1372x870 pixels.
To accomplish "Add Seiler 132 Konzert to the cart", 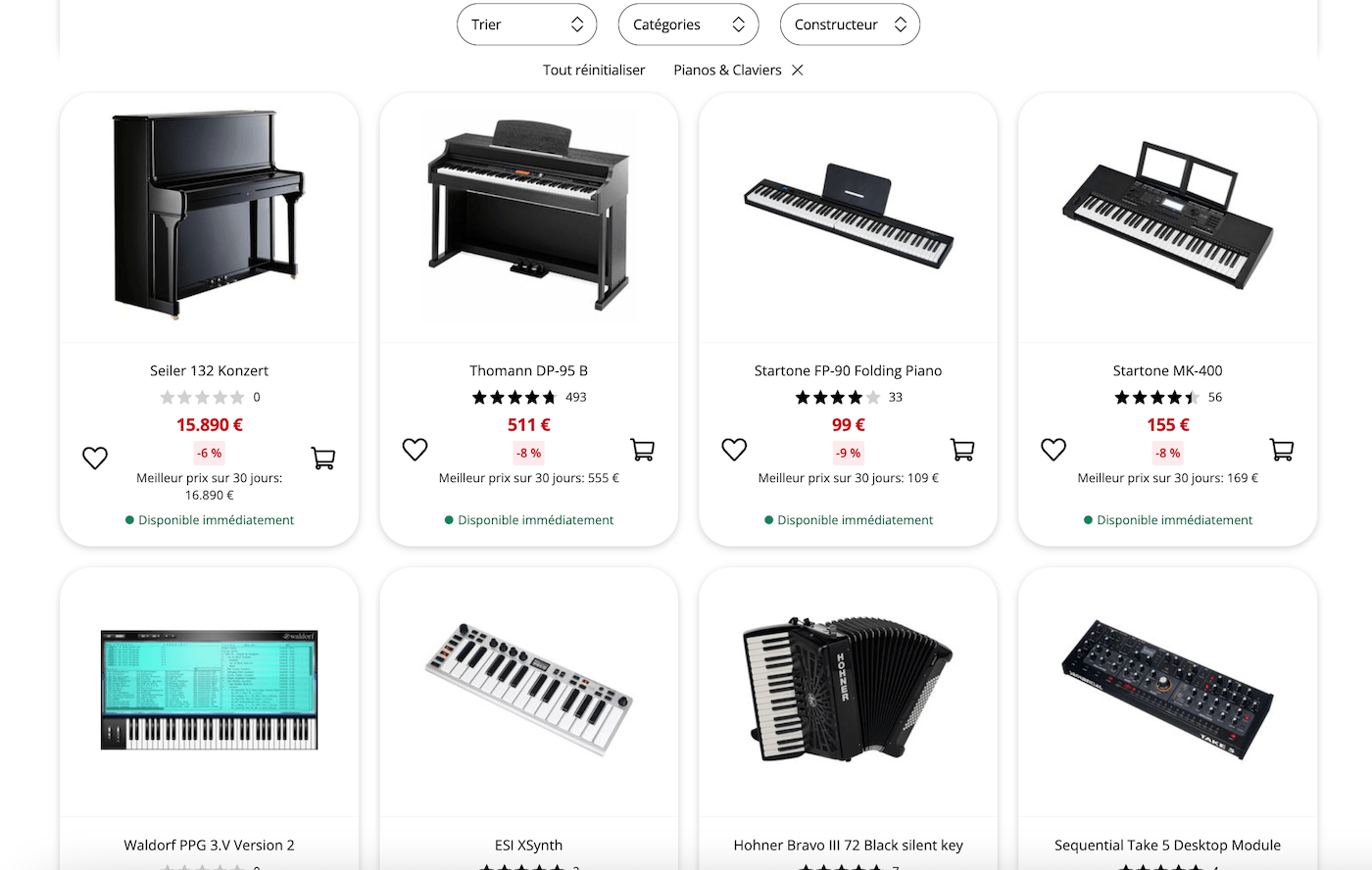I will click(x=323, y=457).
